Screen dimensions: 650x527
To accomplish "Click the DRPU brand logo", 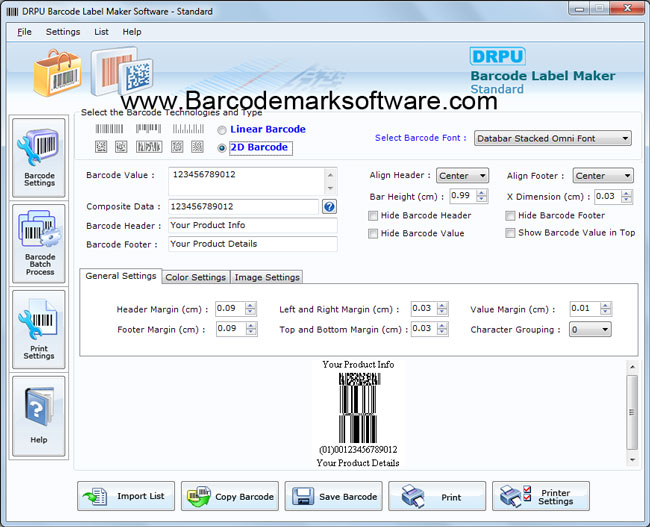I will (x=497, y=56).
